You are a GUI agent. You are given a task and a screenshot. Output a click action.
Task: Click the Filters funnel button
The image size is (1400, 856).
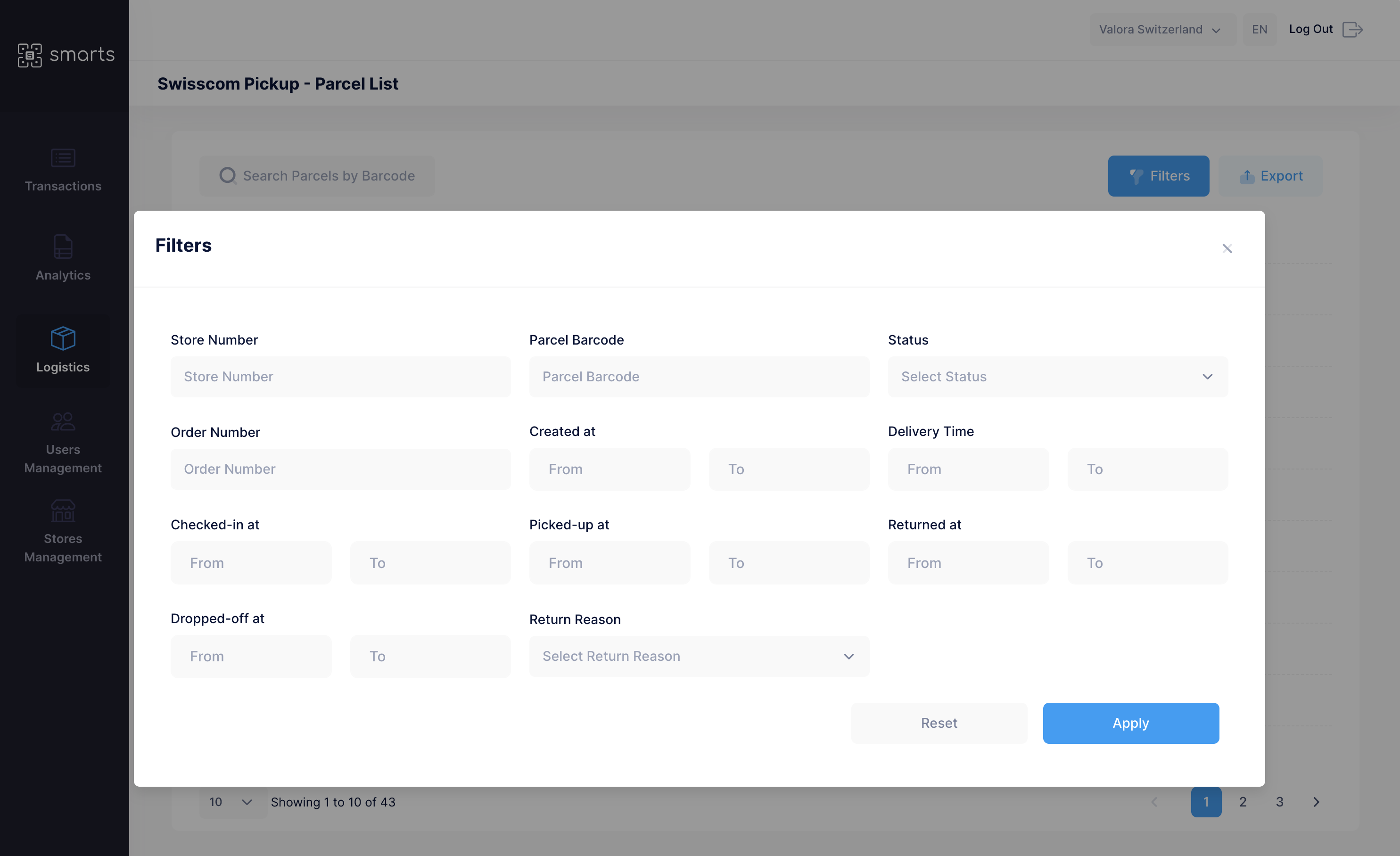click(x=1158, y=176)
